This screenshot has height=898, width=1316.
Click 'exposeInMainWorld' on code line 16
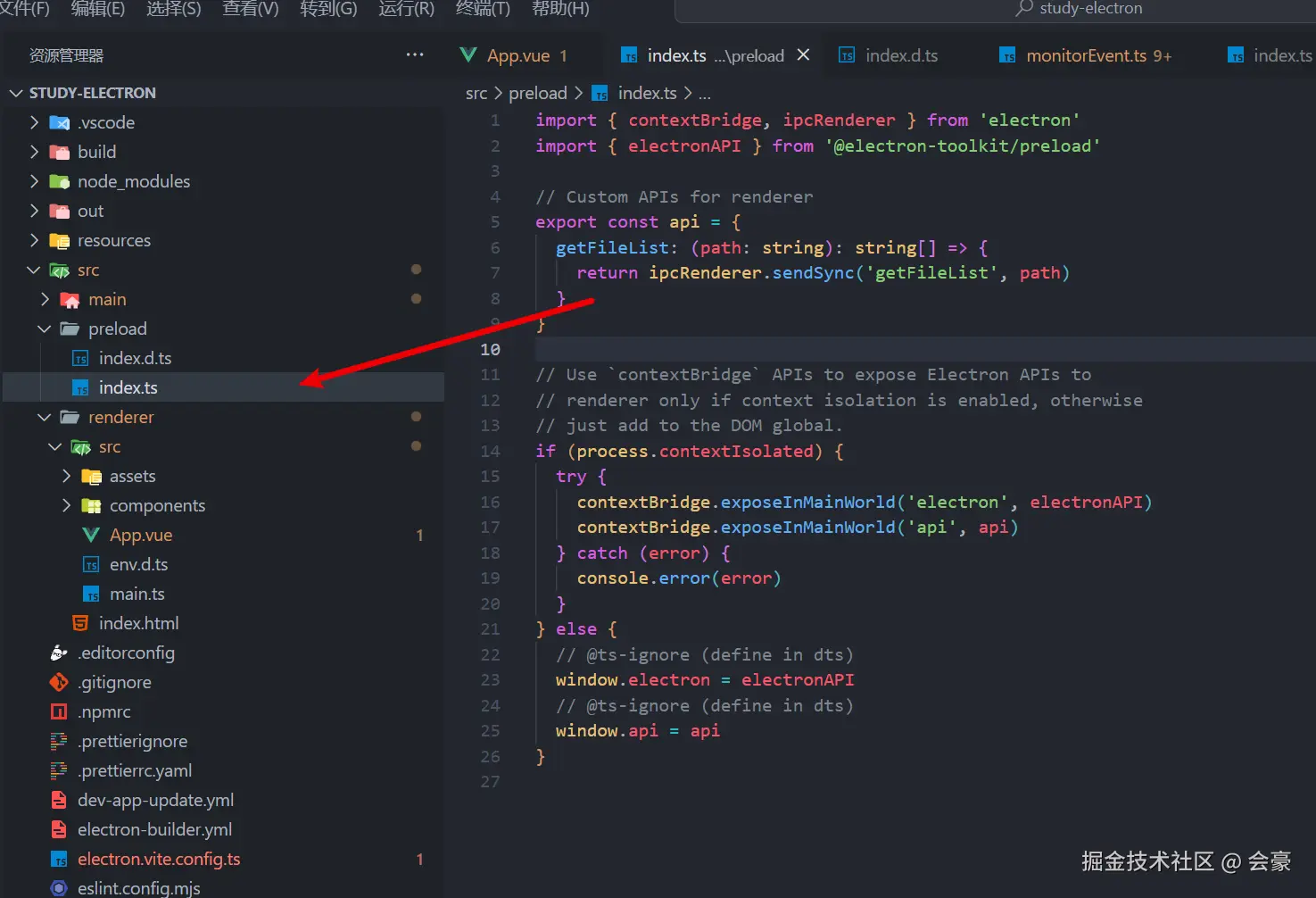807,502
